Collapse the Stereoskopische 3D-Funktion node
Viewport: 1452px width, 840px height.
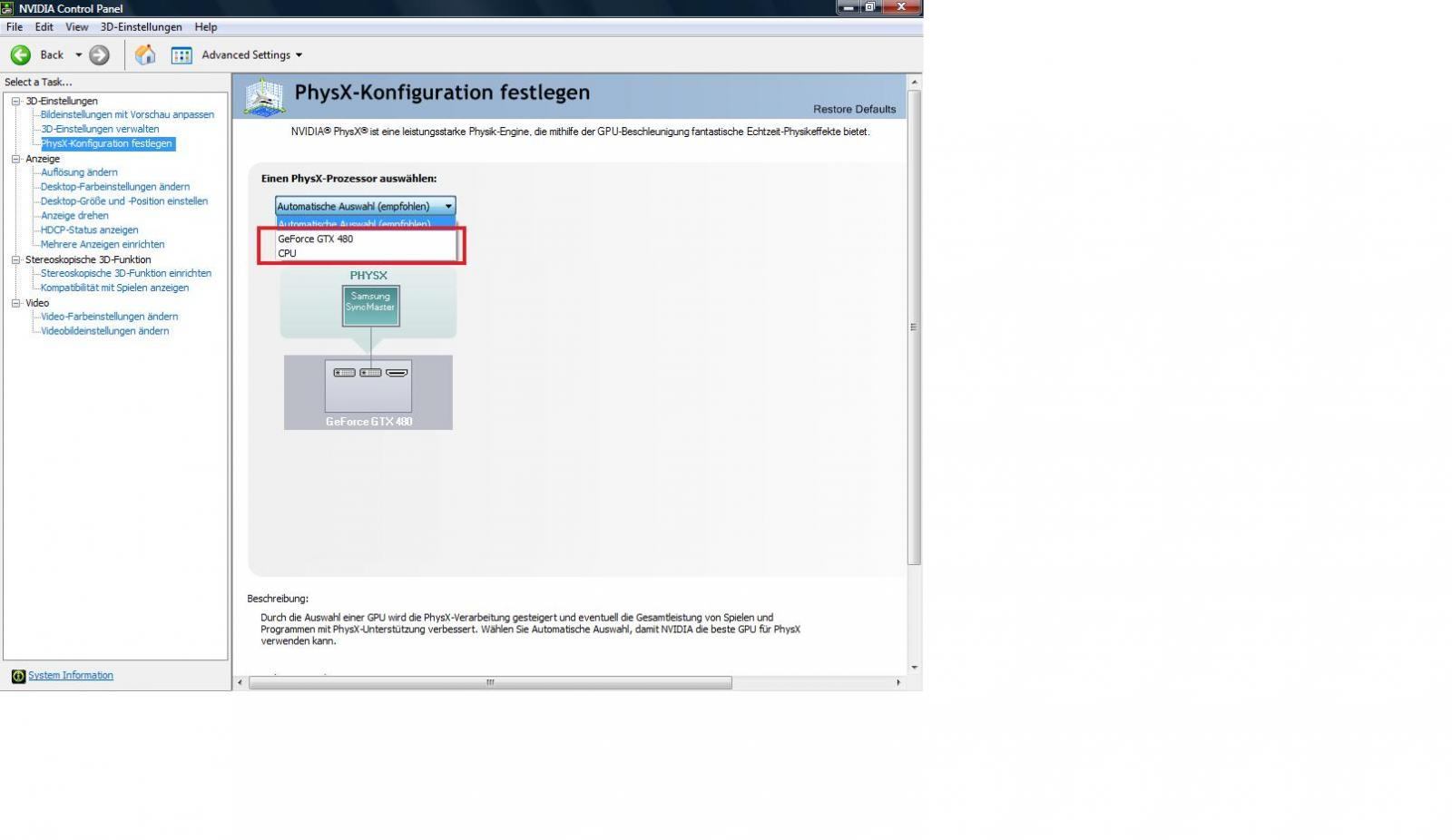(x=15, y=259)
